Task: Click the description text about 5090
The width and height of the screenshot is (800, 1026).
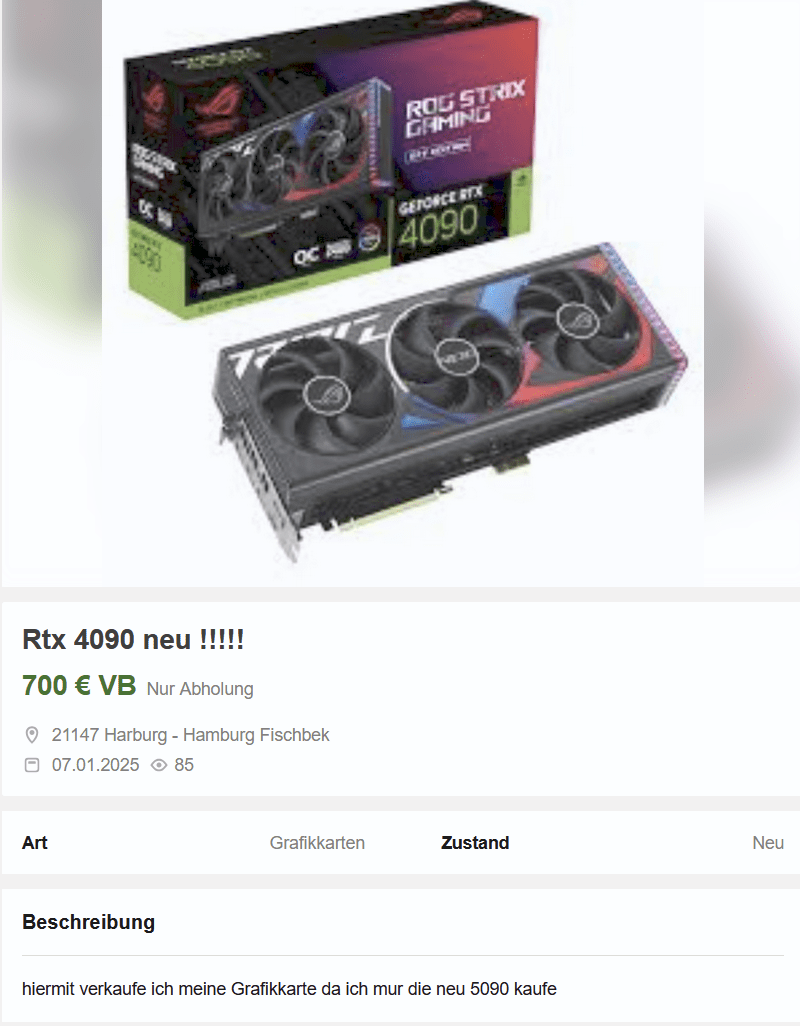Action: coord(289,989)
